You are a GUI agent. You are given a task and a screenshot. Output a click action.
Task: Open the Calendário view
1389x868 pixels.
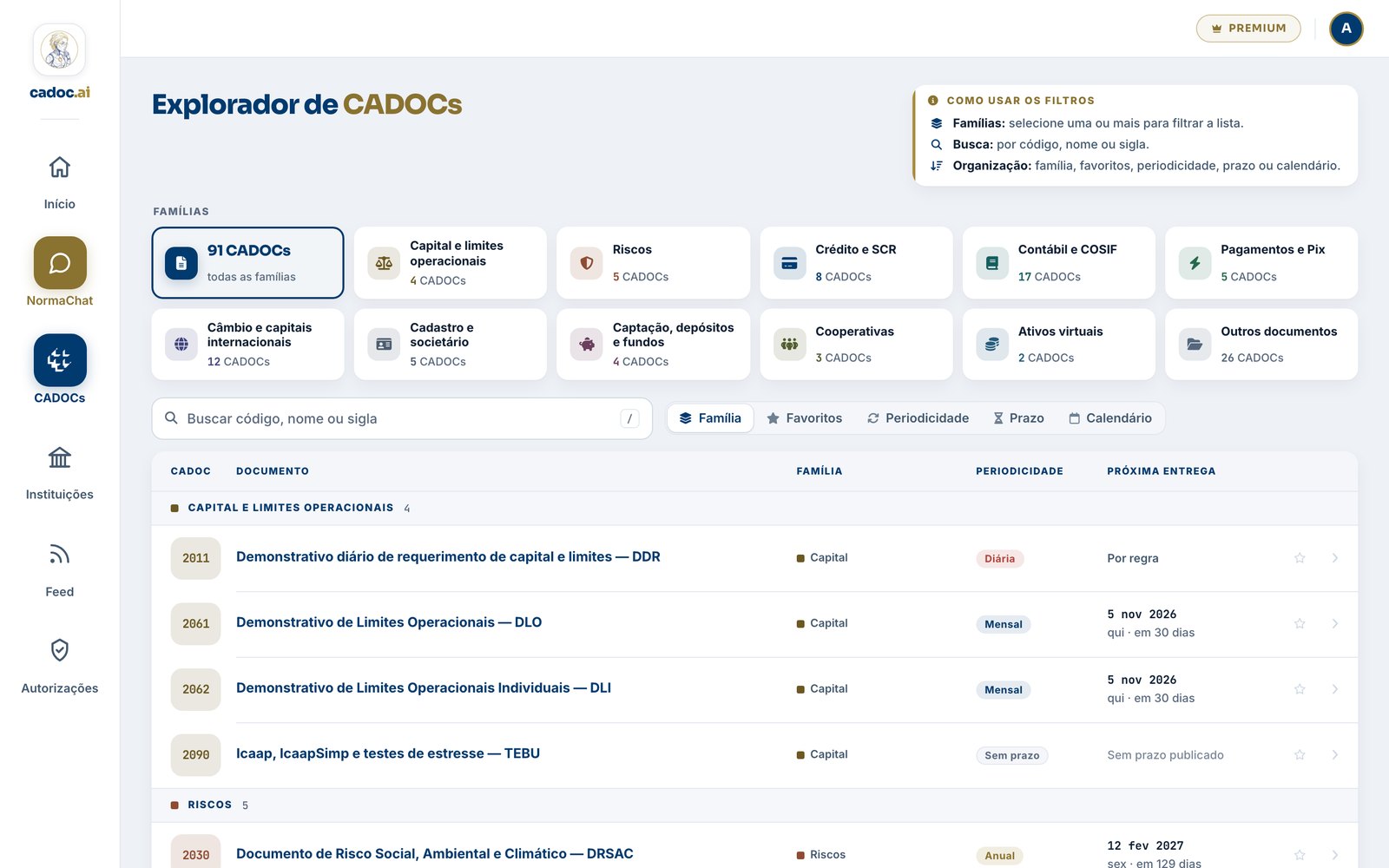[1110, 418]
